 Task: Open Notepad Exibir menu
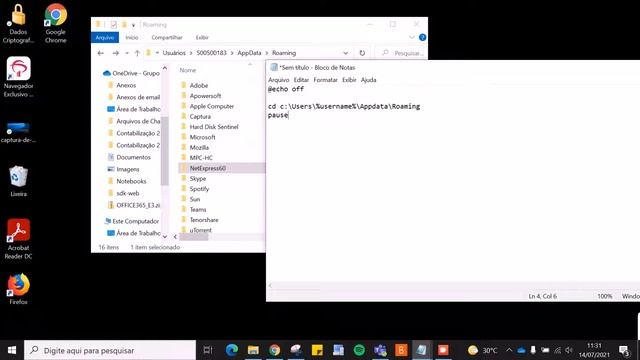pyautogui.click(x=349, y=80)
